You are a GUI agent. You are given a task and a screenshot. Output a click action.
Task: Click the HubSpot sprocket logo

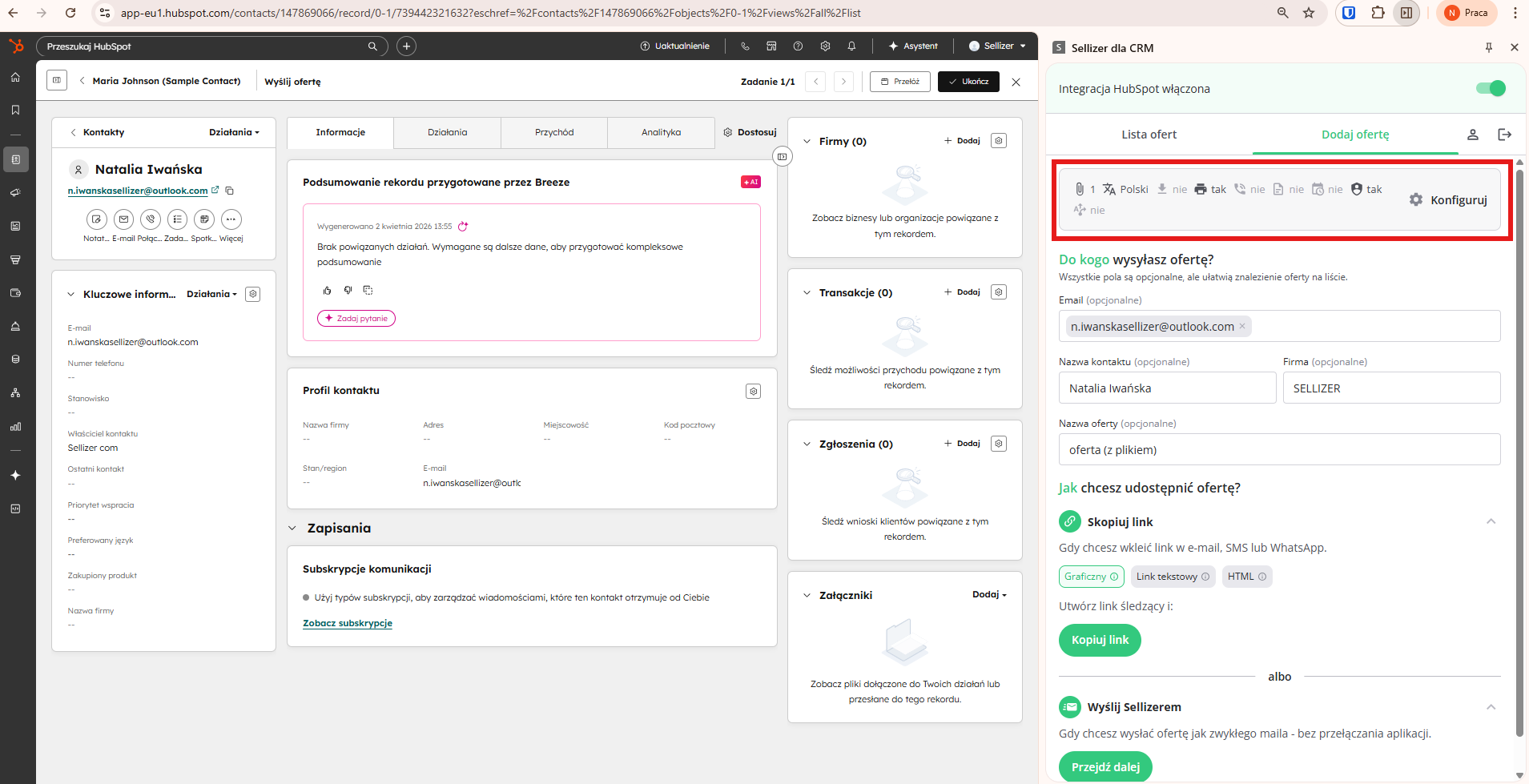(16, 46)
